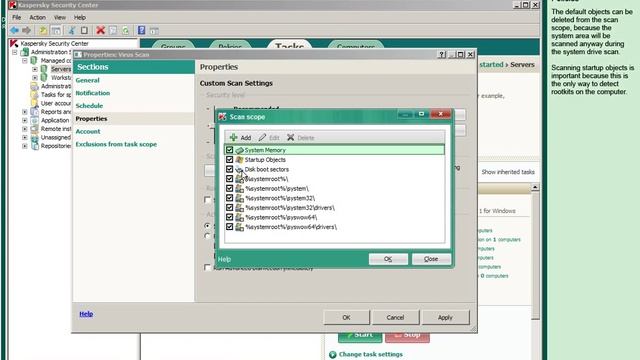Click the Startup Objects Windows flag icon
Viewport: 640px width, 360px height.
point(240,160)
